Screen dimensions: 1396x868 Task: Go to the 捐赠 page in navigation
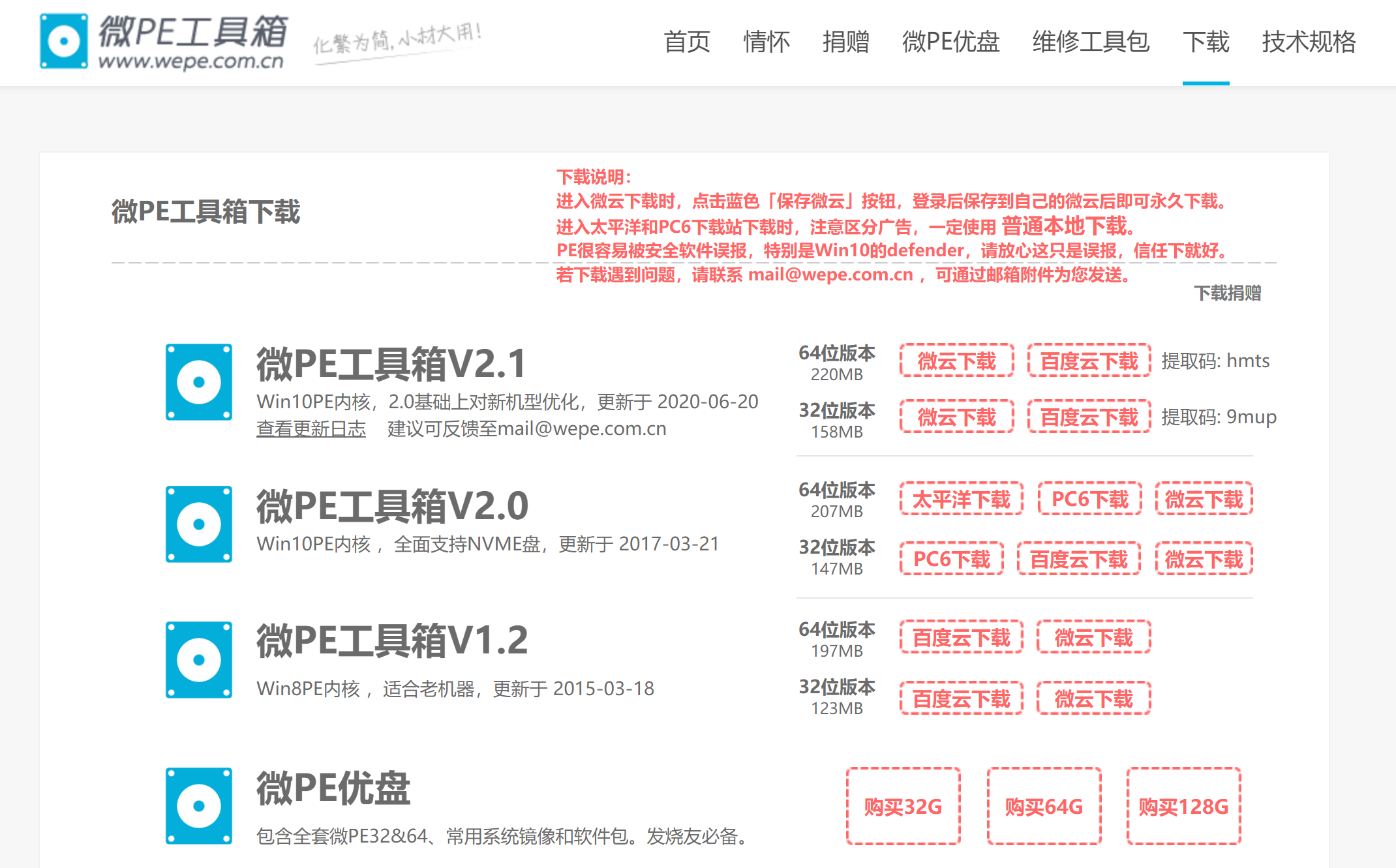point(846,42)
